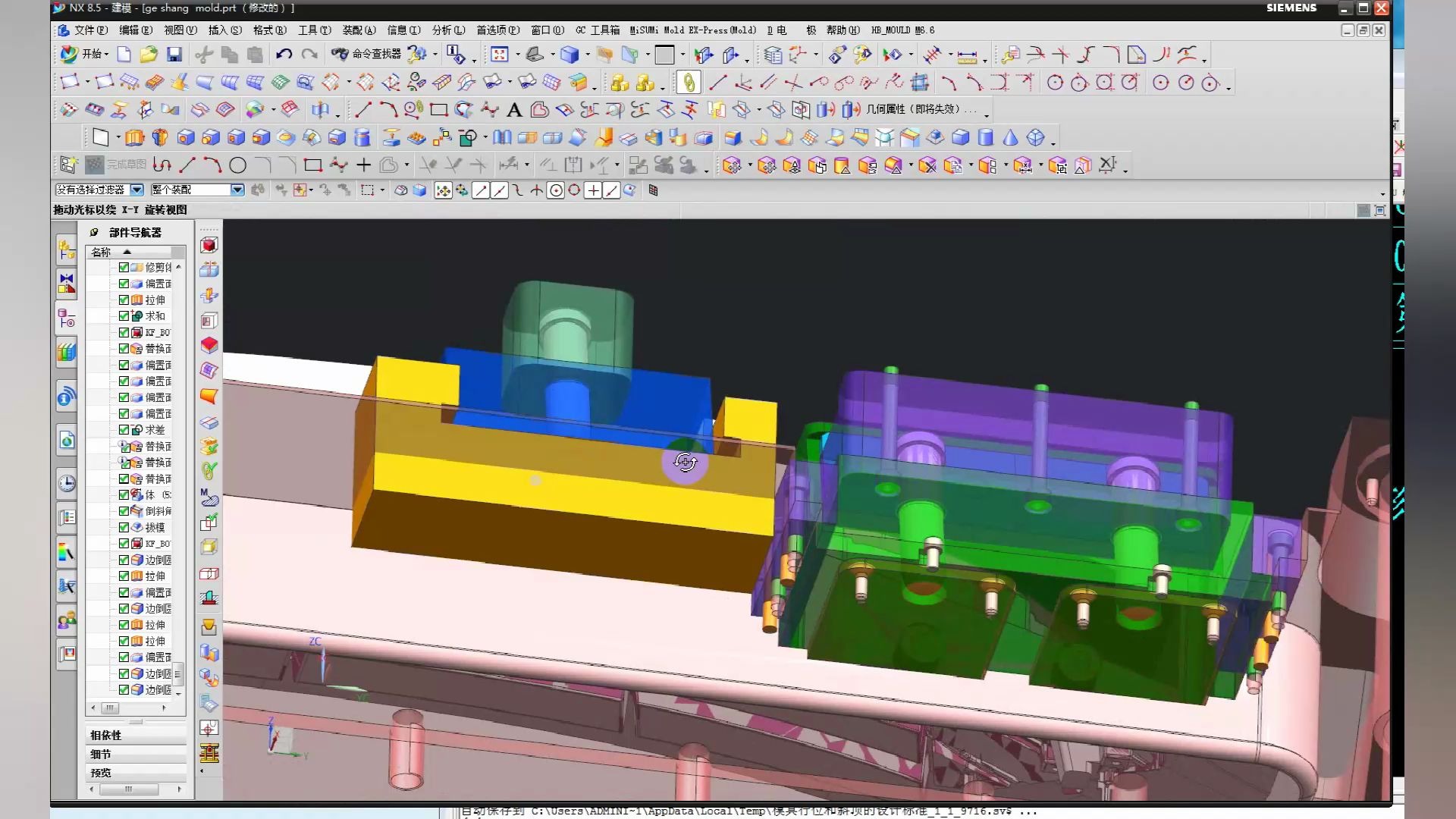Image resolution: width=1456 pixels, height=819 pixels.
Task: Click the Undo arrow icon
Action: 284,55
